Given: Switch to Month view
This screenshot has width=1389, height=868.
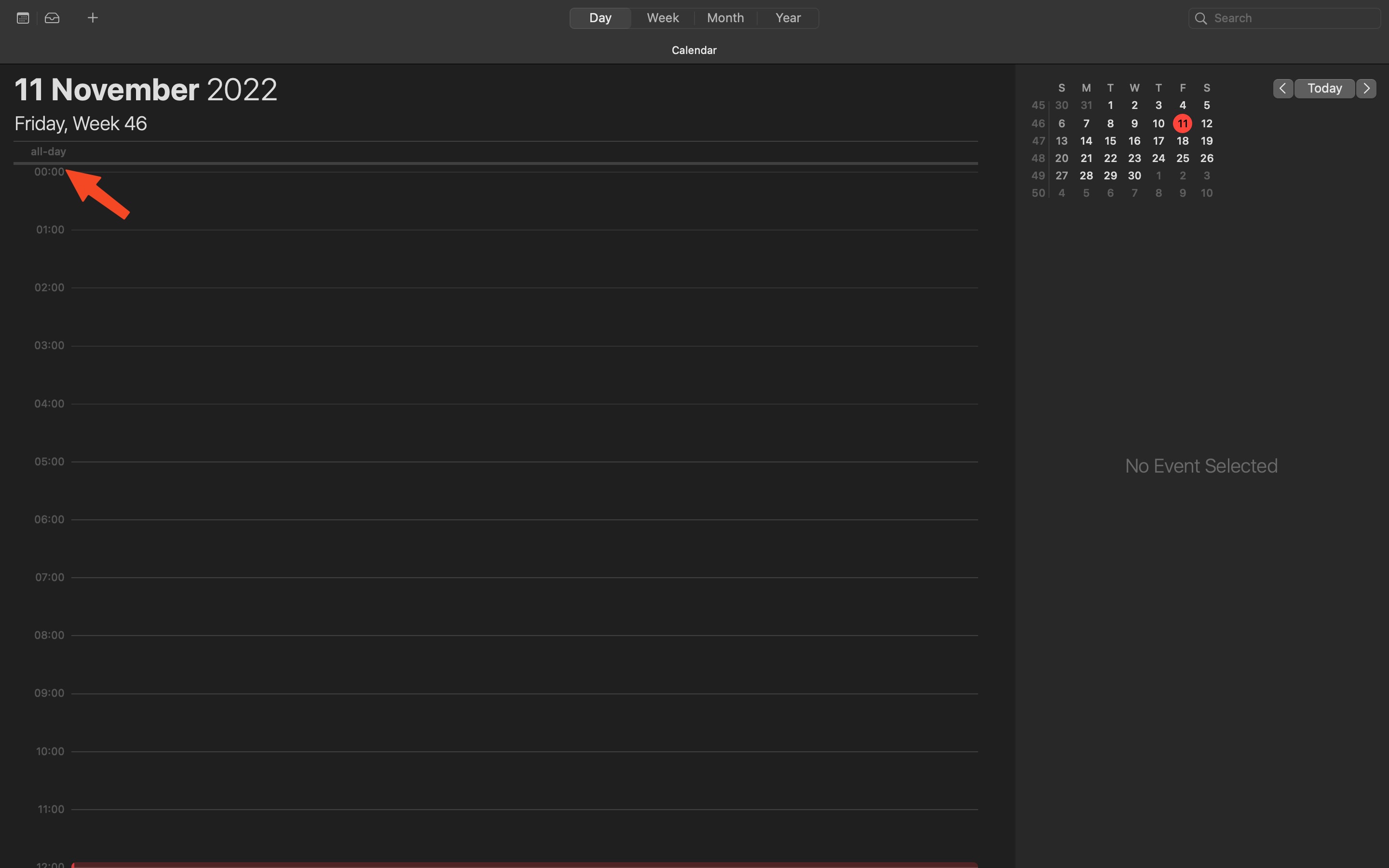Looking at the screenshot, I should (x=725, y=17).
